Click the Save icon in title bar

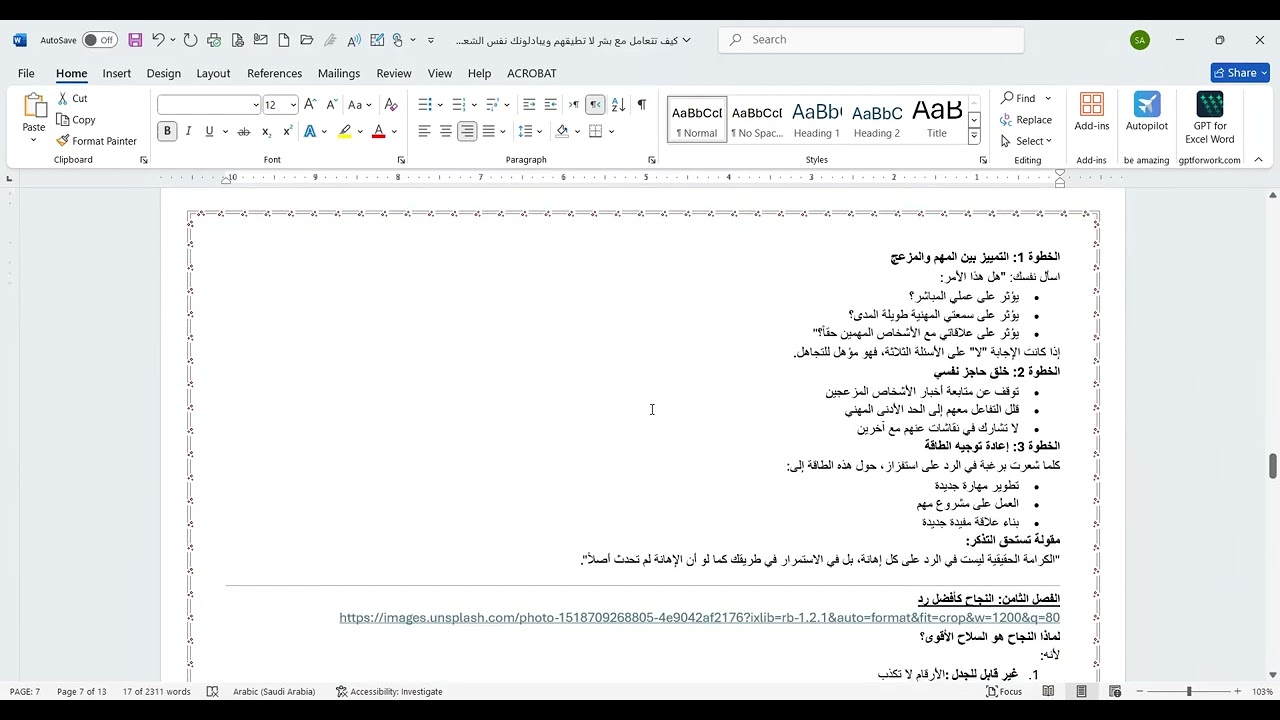(135, 40)
